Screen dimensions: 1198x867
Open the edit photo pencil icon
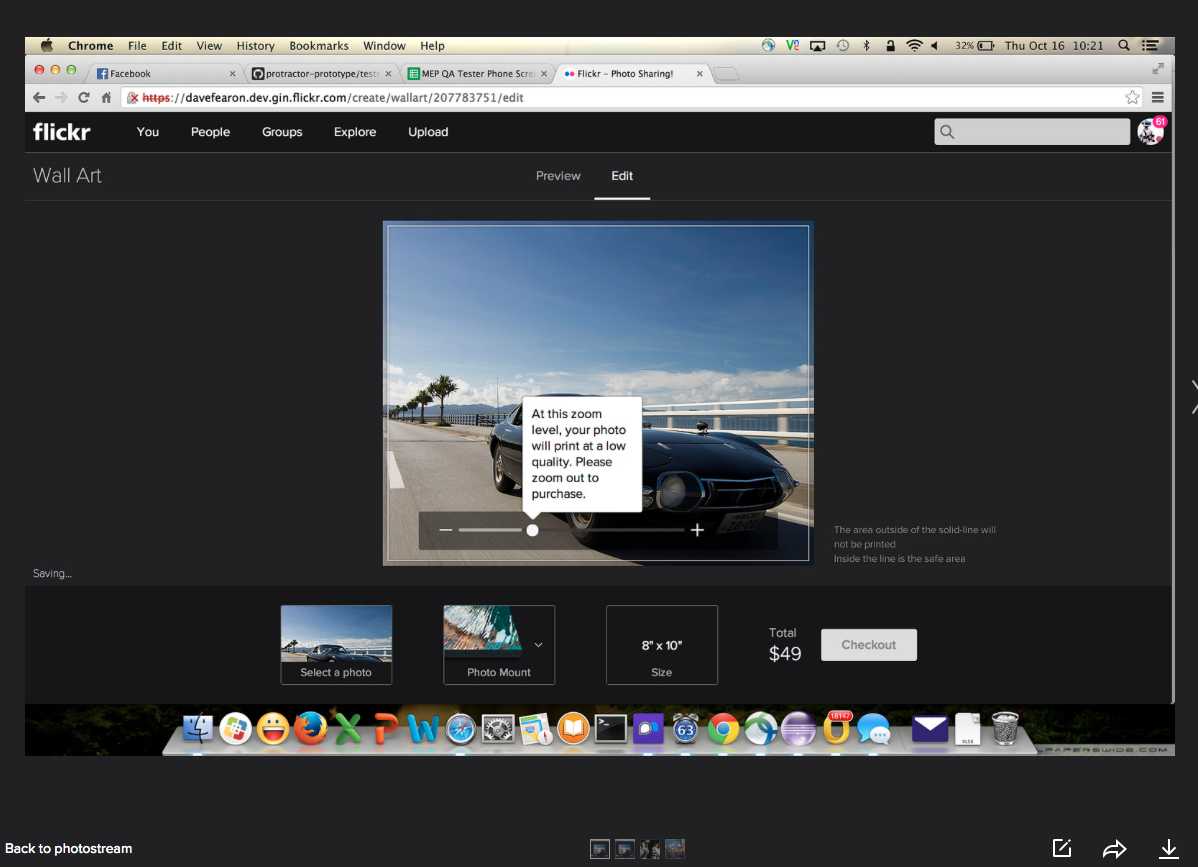pyautogui.click(x=1062, y=848)
